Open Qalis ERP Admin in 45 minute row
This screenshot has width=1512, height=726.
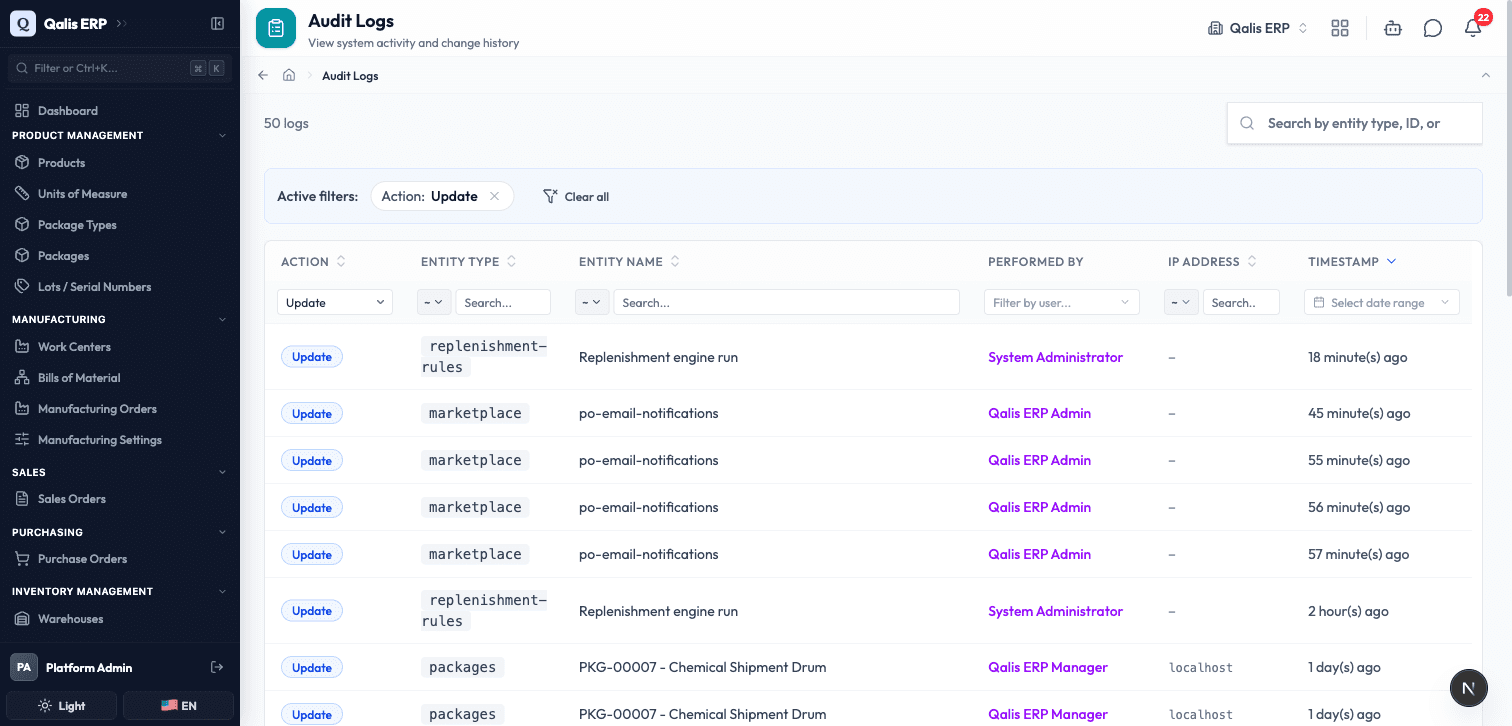tap(1039, 413)
